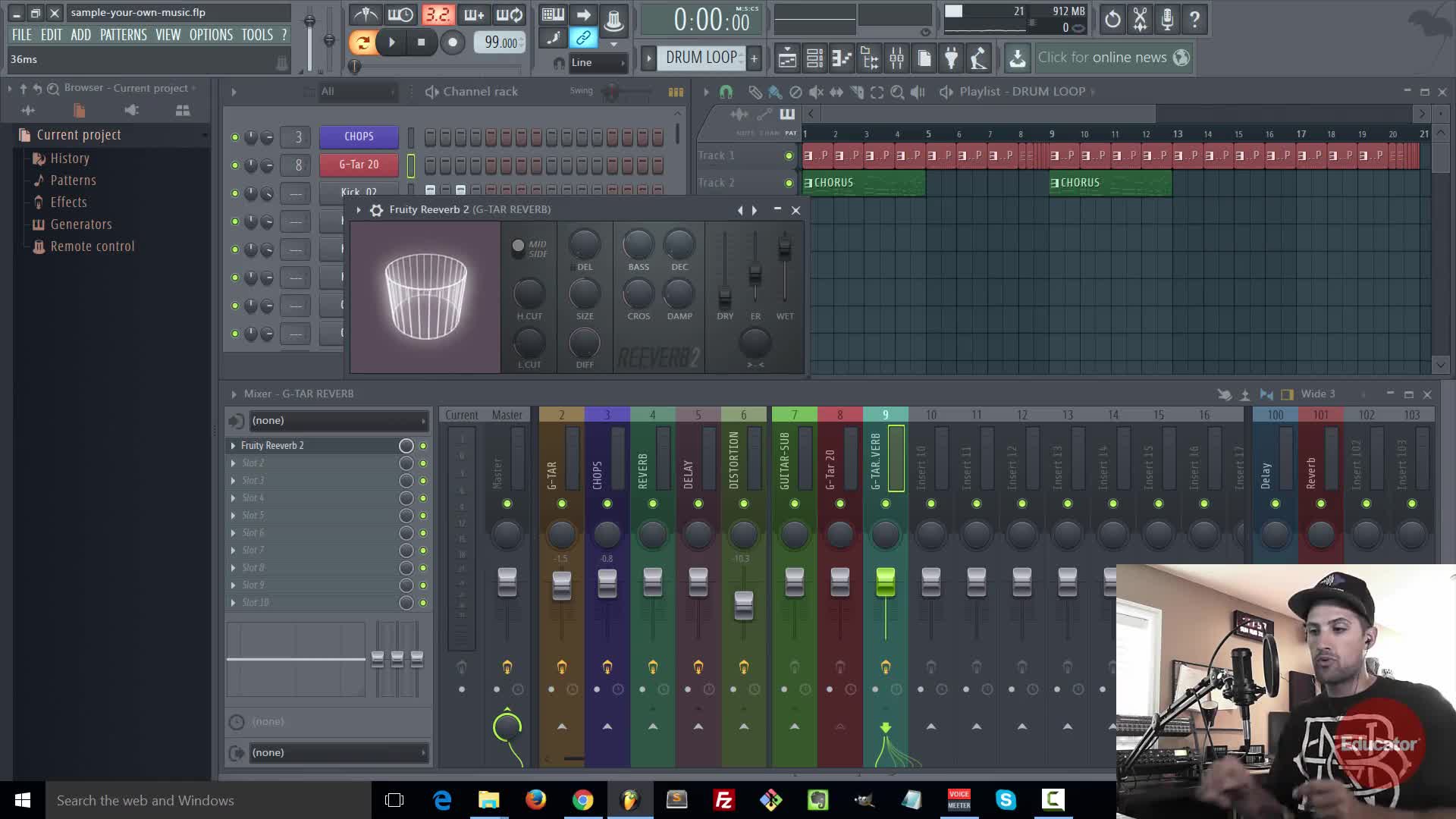Open the project browser view icon
Viewport: 1456px width, 819px height.
[869, 58]
